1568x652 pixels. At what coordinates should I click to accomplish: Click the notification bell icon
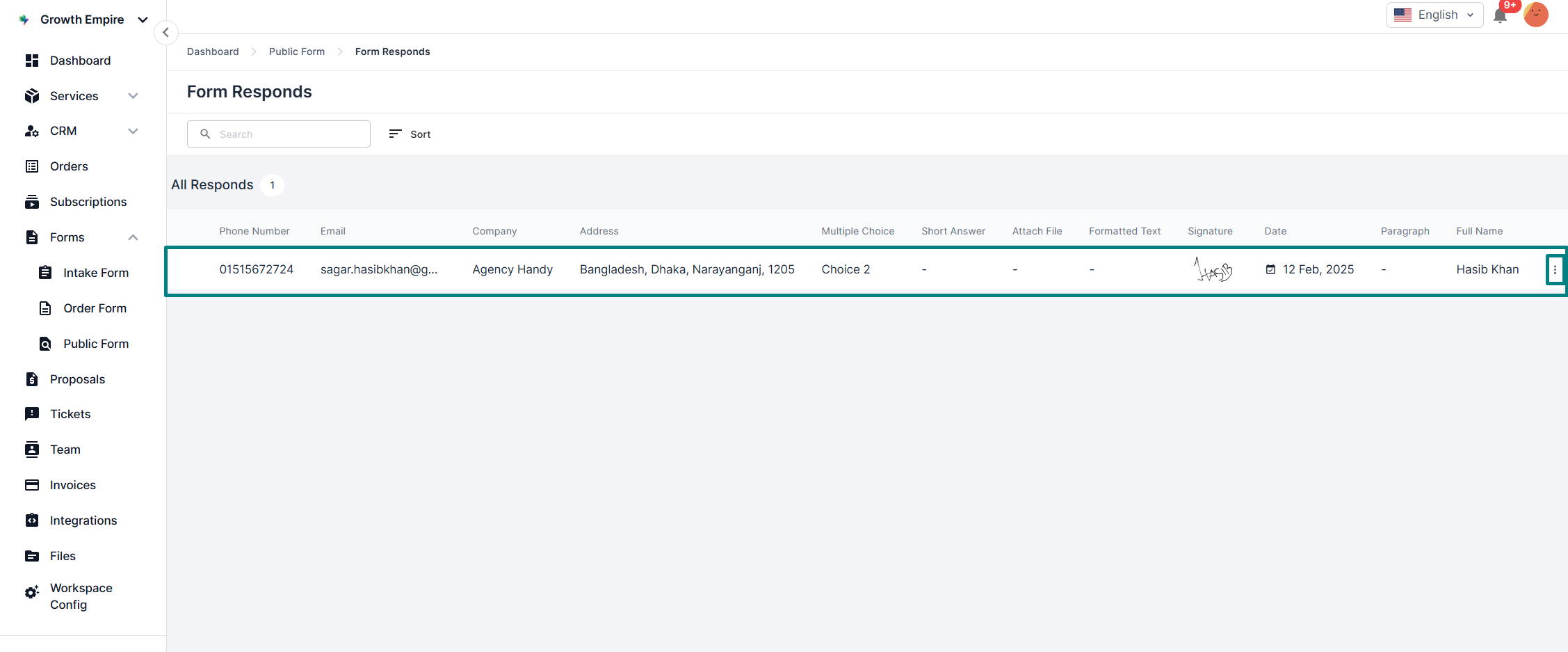[1500, 16]
